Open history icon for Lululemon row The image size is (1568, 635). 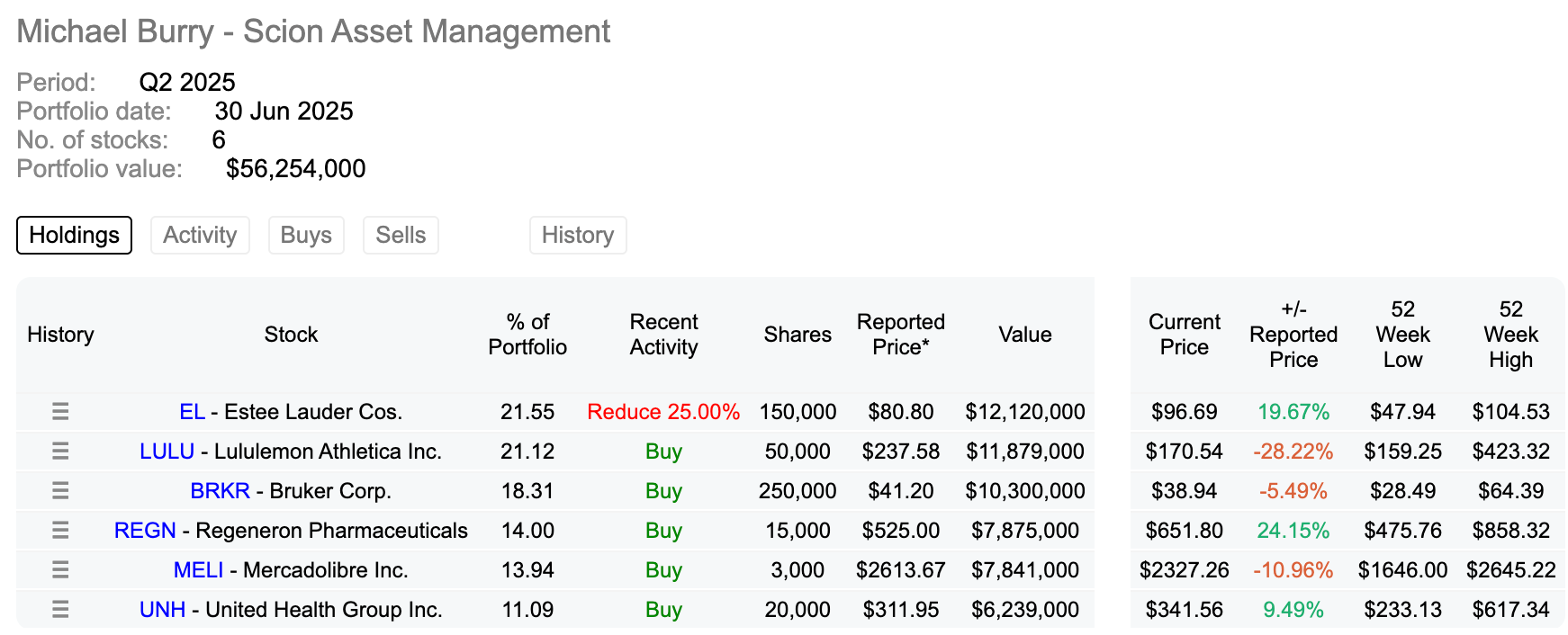[x=60, y=451]
